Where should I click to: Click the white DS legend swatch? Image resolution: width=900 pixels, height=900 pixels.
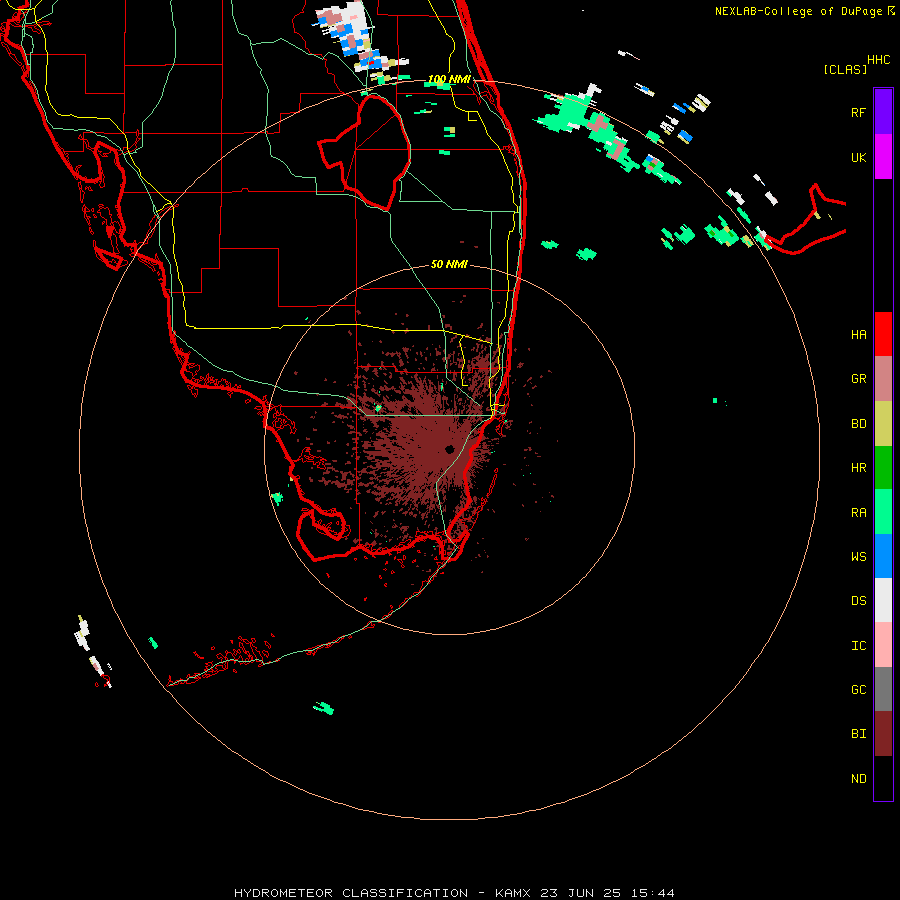883,600
